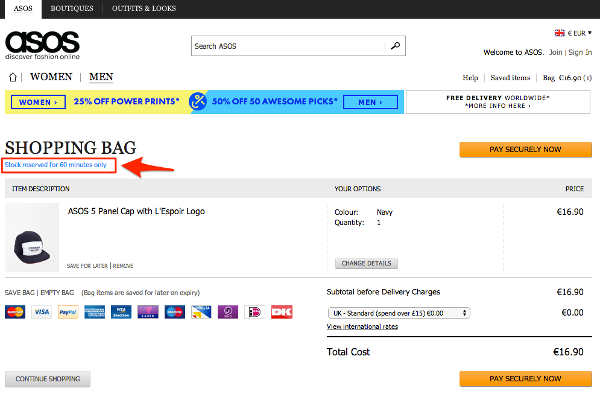Click the MEN banner button

click(370, 102)
